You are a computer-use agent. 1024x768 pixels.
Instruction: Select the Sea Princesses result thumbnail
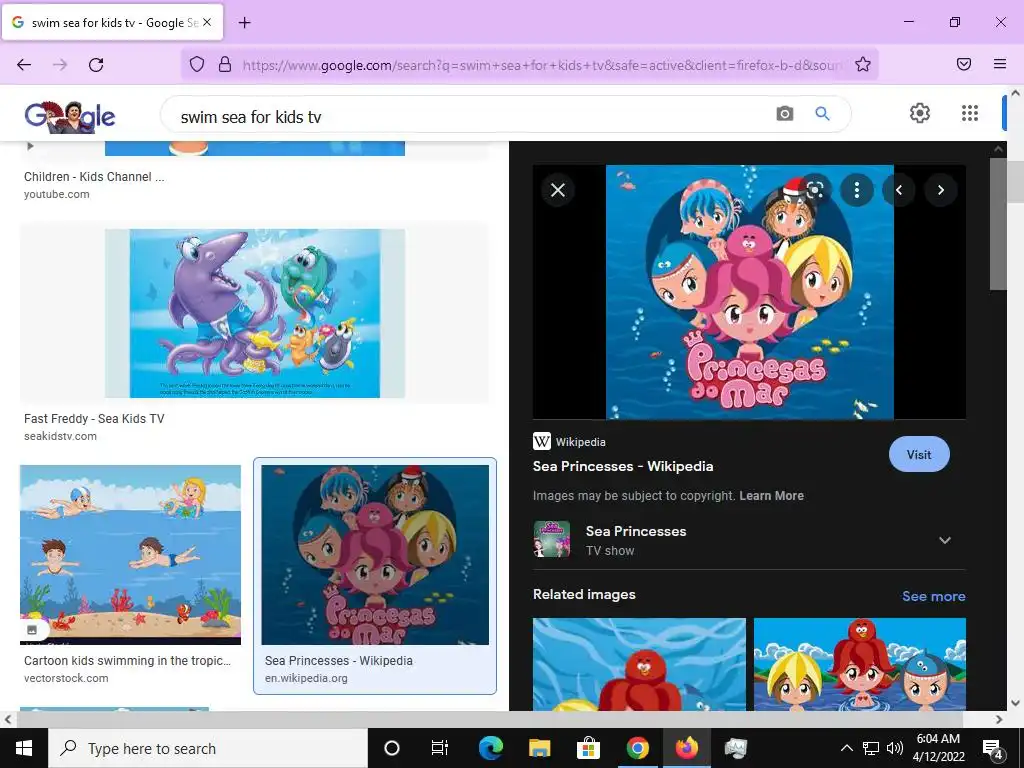(375, 554)
